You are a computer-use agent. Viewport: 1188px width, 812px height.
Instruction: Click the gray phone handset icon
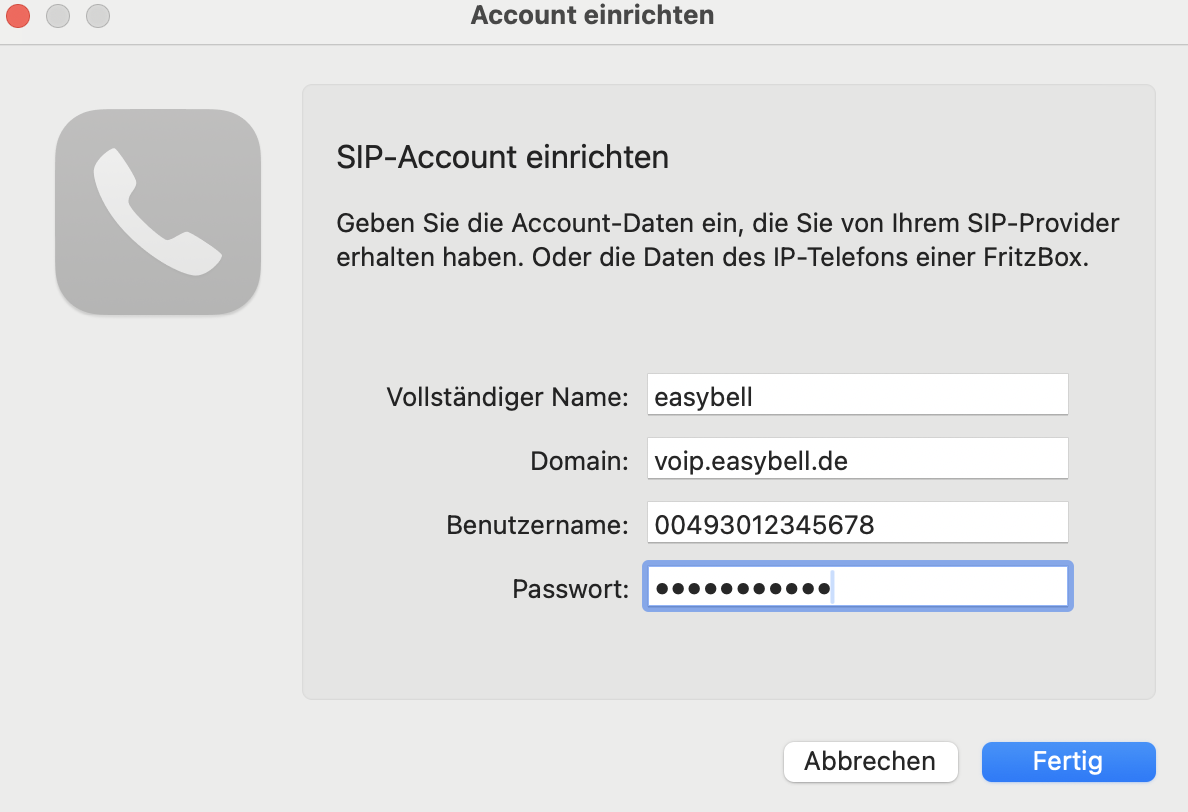coord(158,211)
